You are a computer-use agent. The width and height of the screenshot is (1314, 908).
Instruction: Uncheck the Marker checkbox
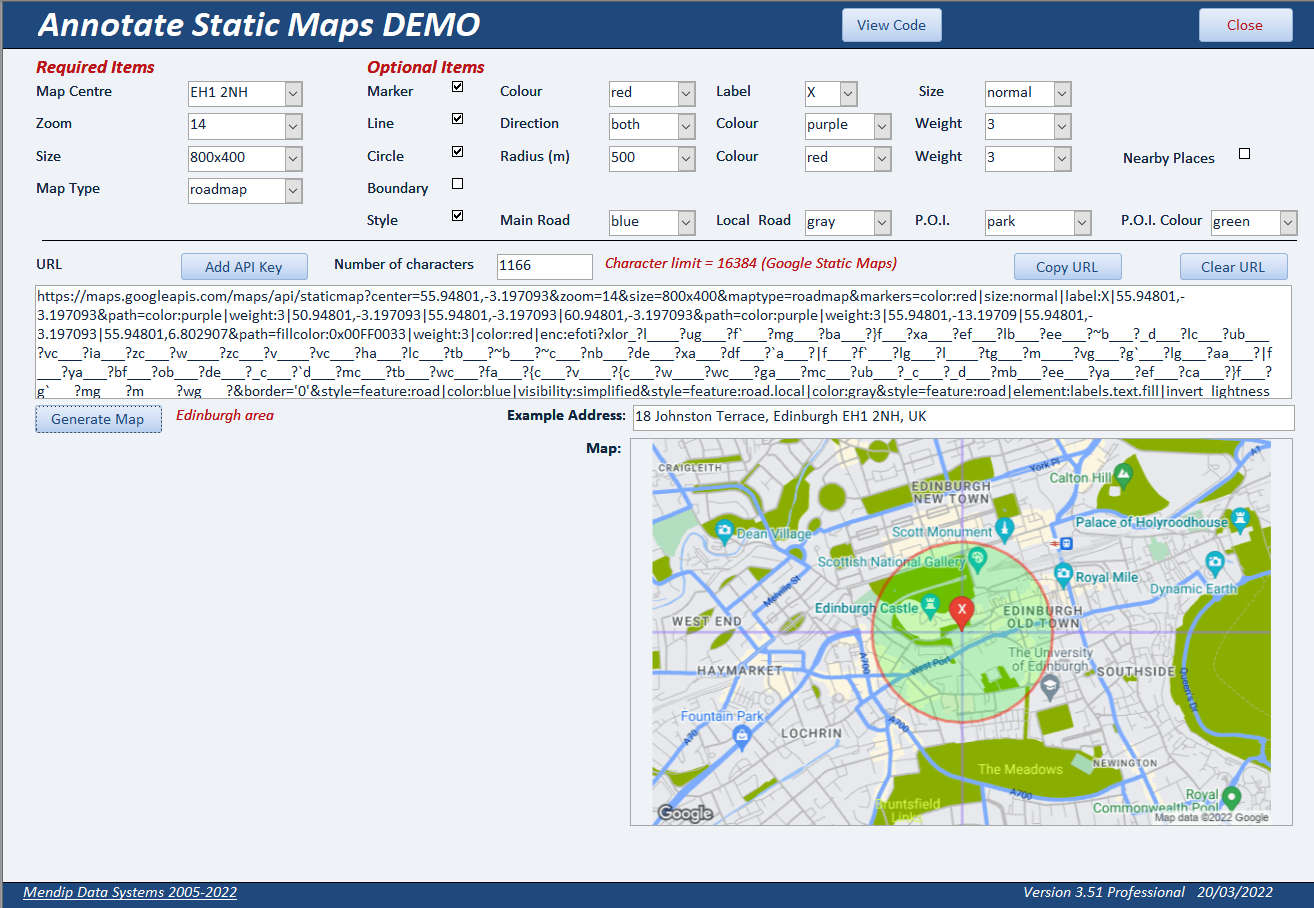458,87
